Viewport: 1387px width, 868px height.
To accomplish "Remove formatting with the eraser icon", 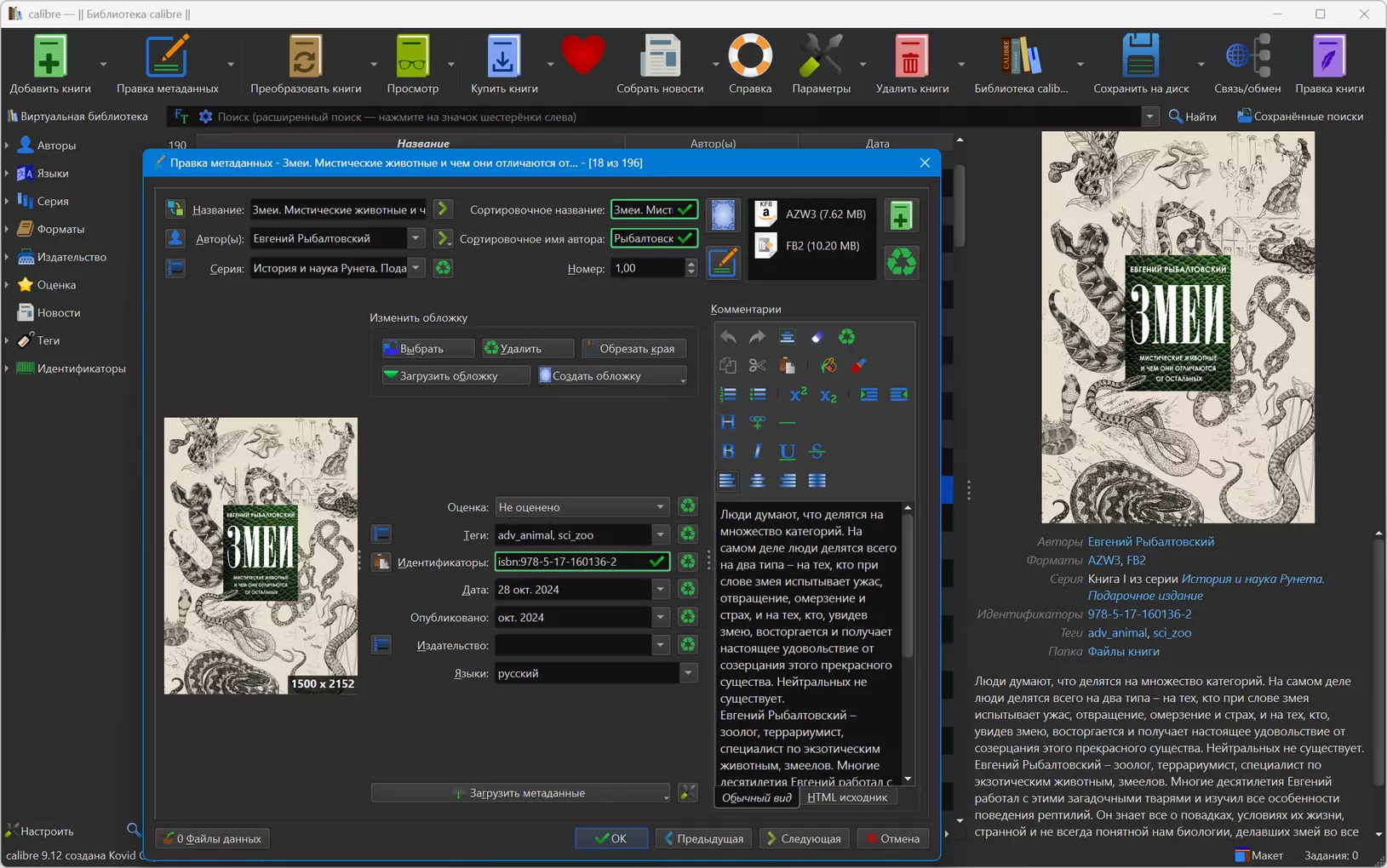I will [x=817, y=337].
